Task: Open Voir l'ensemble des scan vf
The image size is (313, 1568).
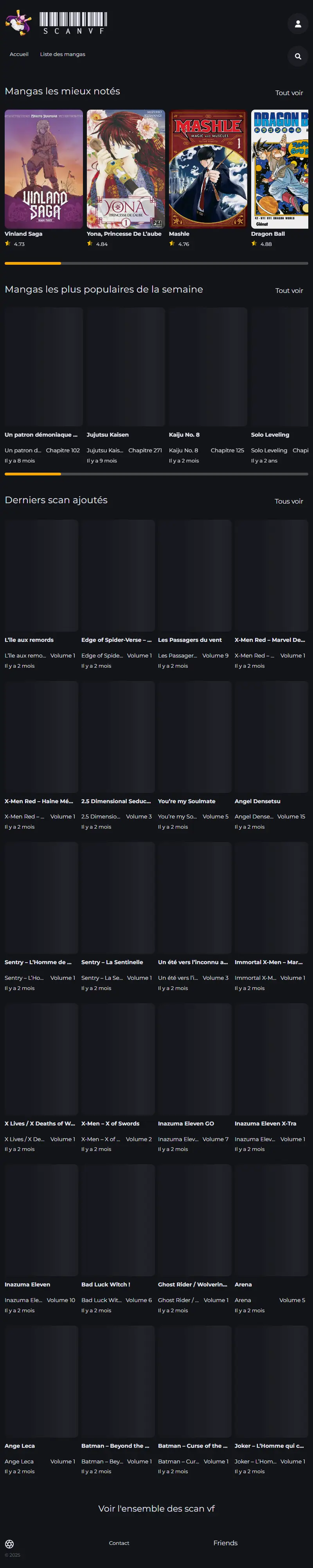Action: 156,1508
